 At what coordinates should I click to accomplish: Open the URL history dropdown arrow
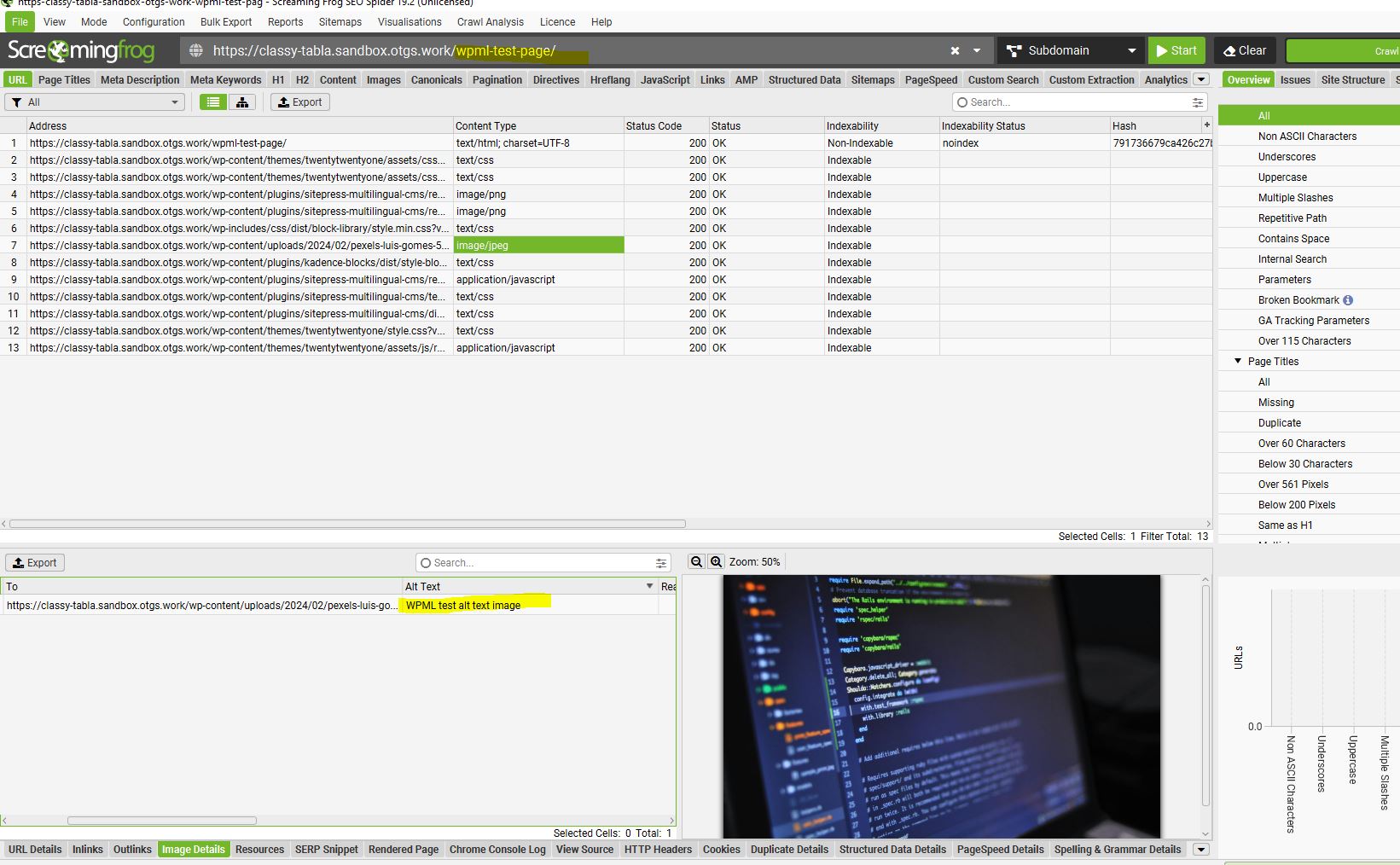pos(977,51)
